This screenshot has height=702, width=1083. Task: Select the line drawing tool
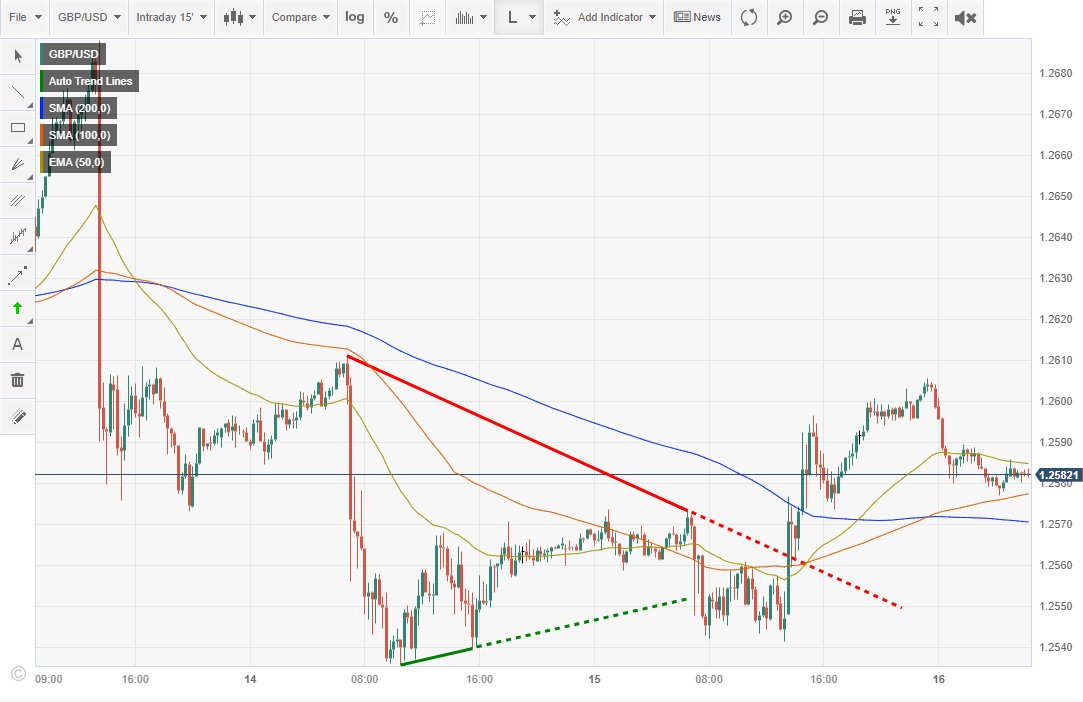pos(18,92)
